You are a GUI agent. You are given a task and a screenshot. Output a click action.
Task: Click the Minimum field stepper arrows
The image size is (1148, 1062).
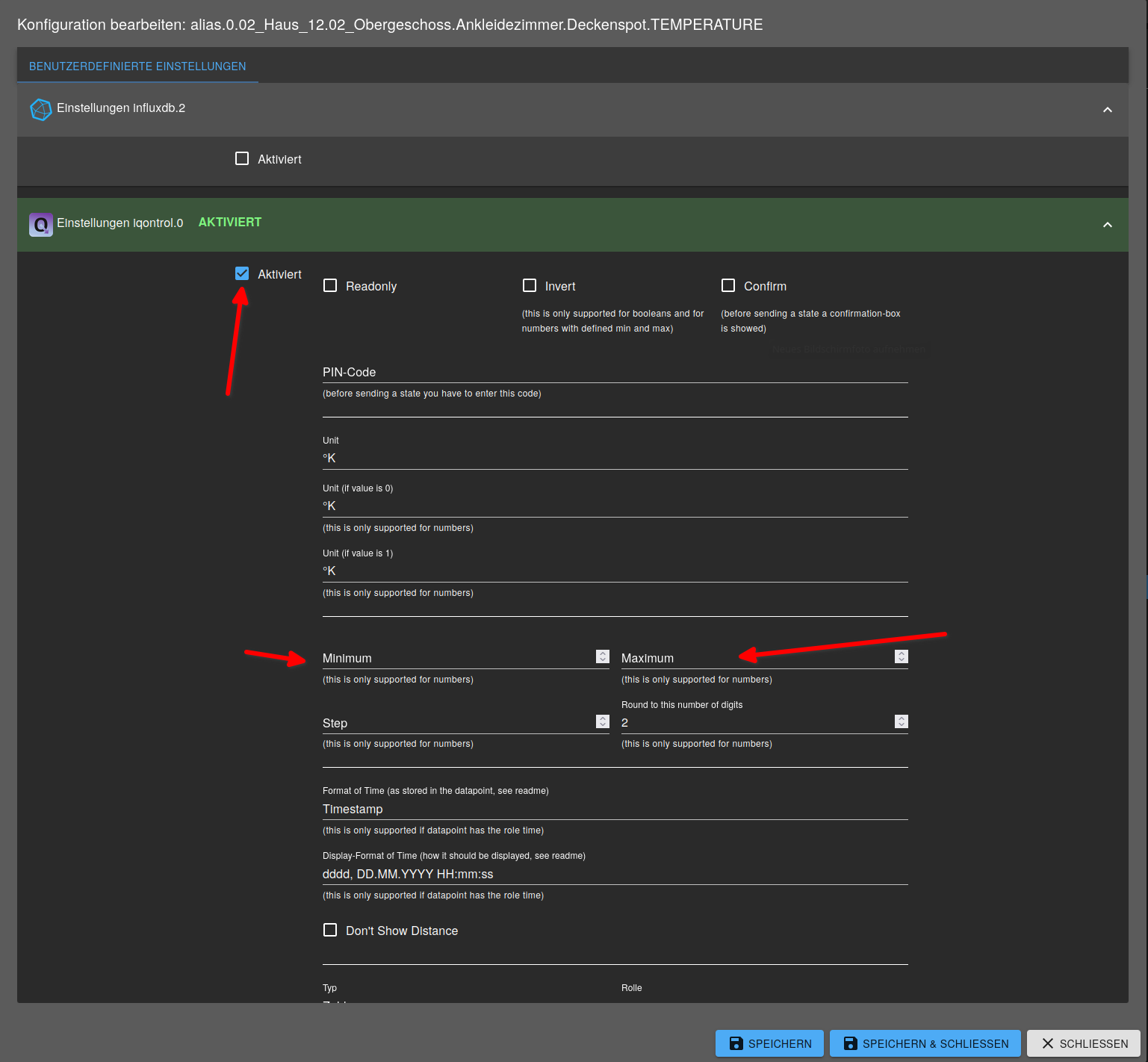pyautogui.click(x=603, y=656)
